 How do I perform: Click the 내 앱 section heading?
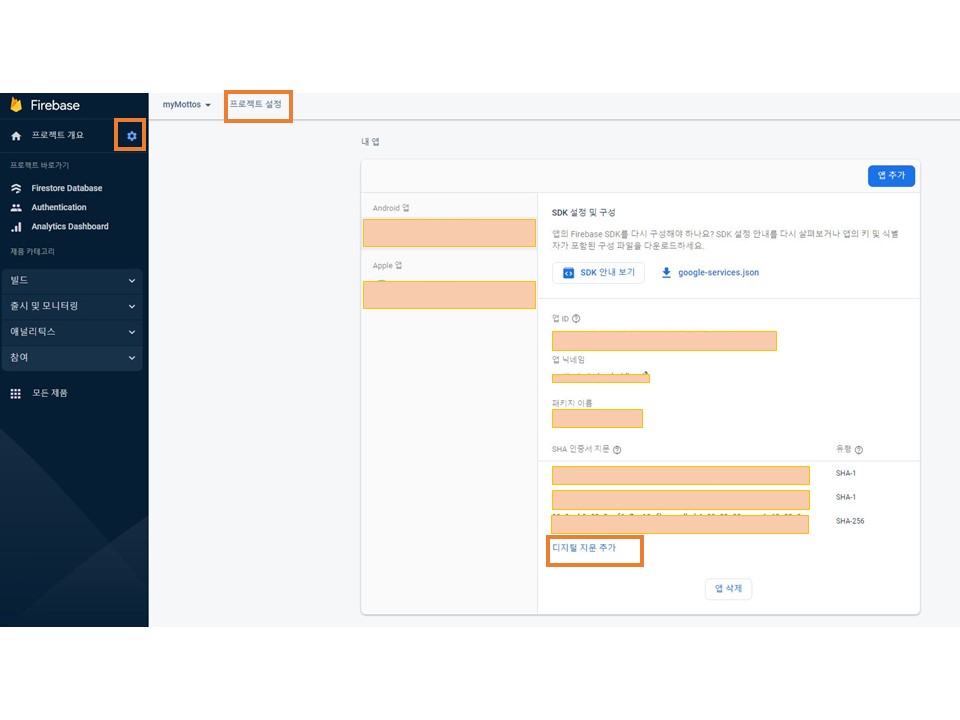(x=370, y=141)
